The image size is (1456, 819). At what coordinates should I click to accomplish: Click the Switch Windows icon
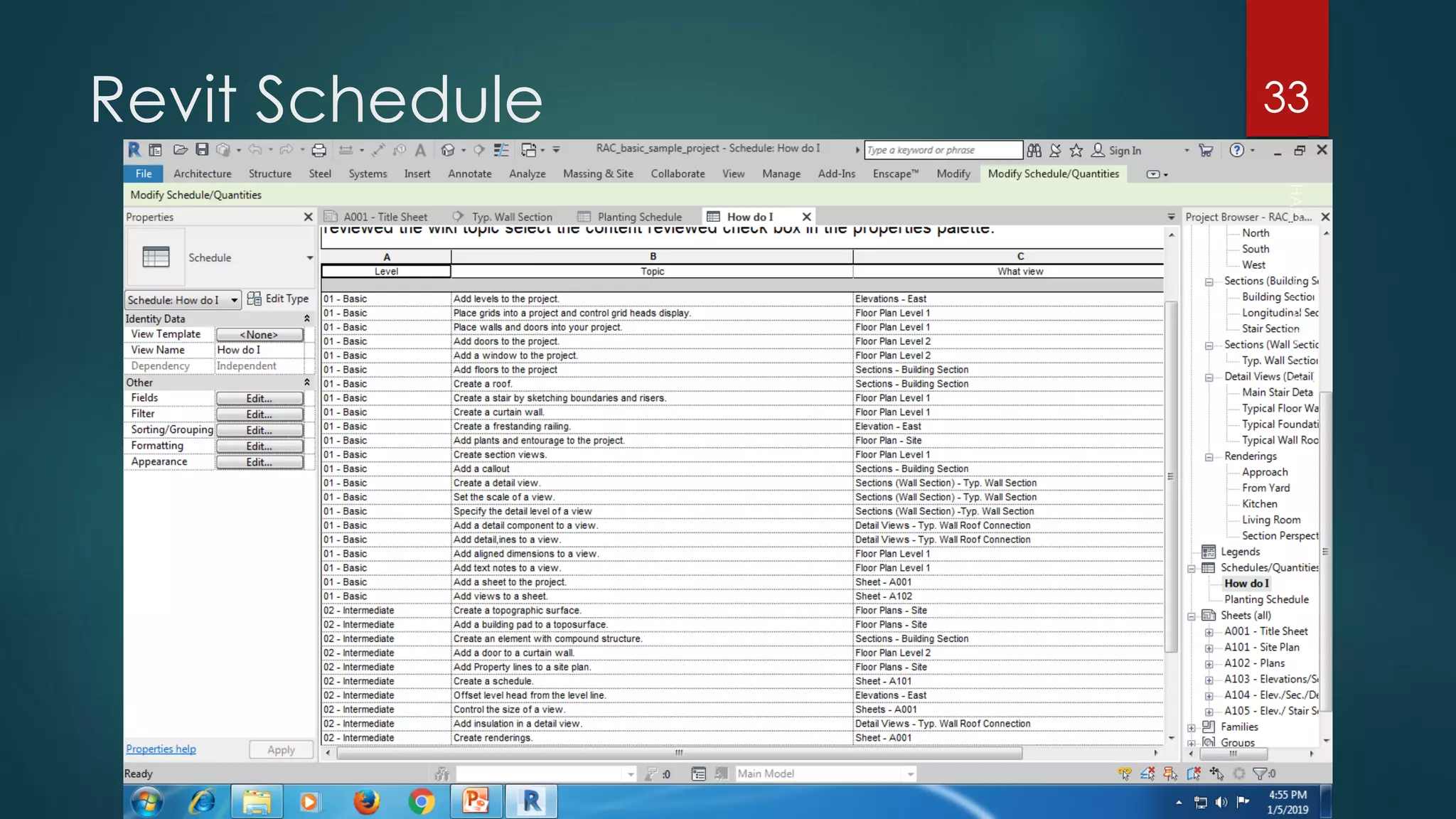[x=528, y=150]
